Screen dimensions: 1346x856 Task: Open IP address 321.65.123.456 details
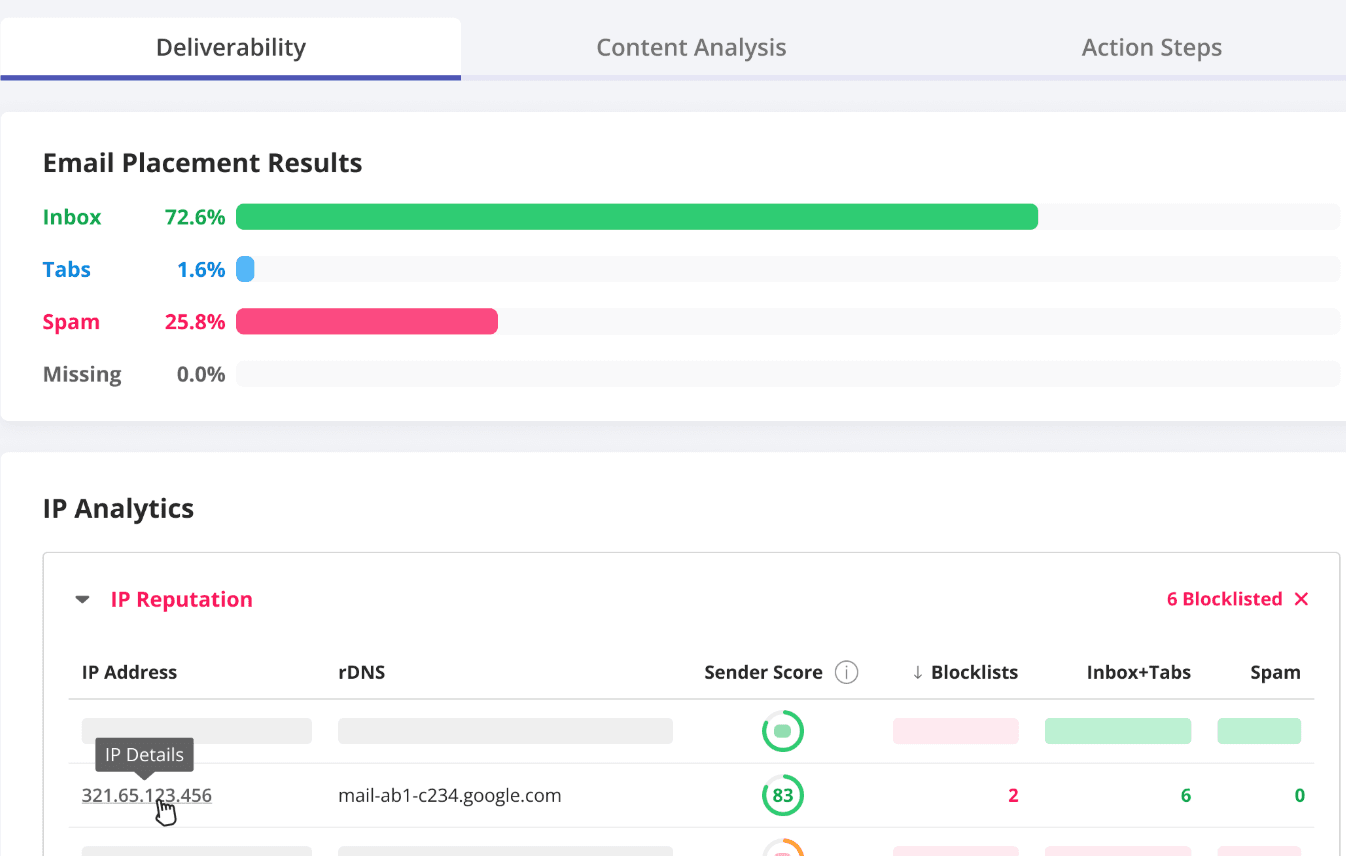click(147, 796)
